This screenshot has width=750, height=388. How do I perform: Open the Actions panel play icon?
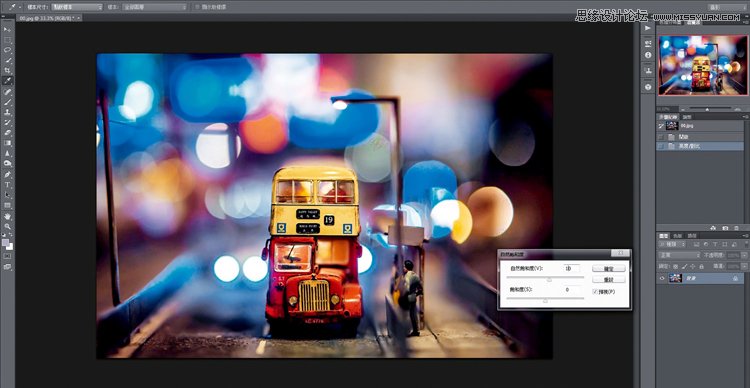(648, 28)
